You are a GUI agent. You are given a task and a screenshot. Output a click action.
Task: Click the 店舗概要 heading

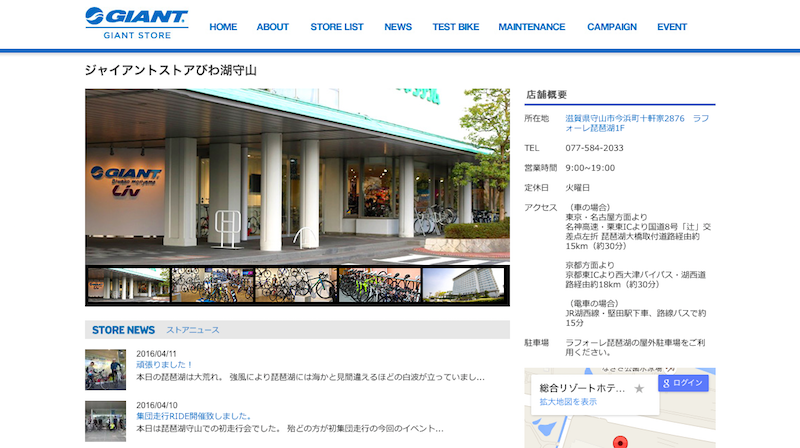click(546, 94)
